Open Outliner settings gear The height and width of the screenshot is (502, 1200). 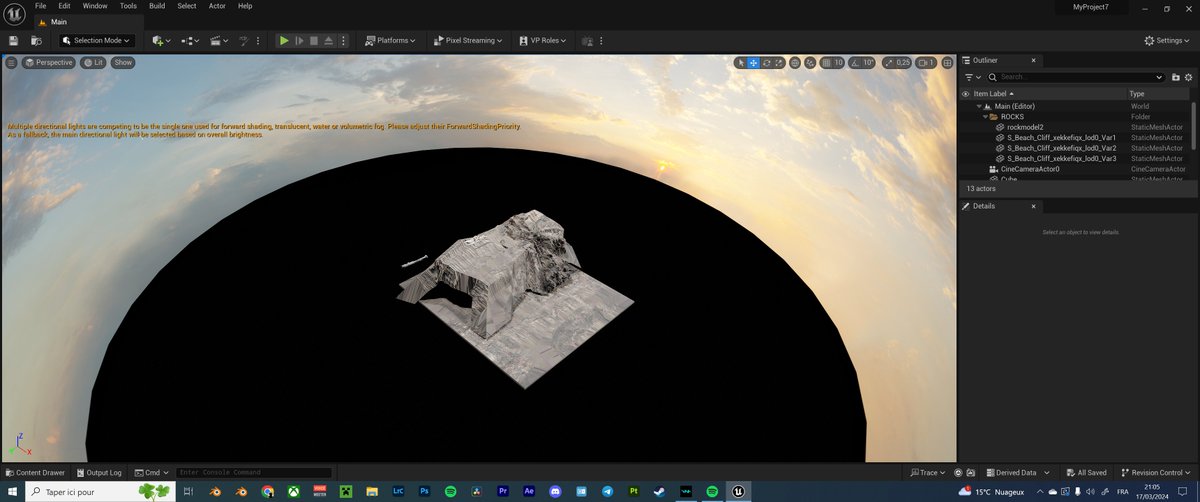click(x=1188, y=77)
